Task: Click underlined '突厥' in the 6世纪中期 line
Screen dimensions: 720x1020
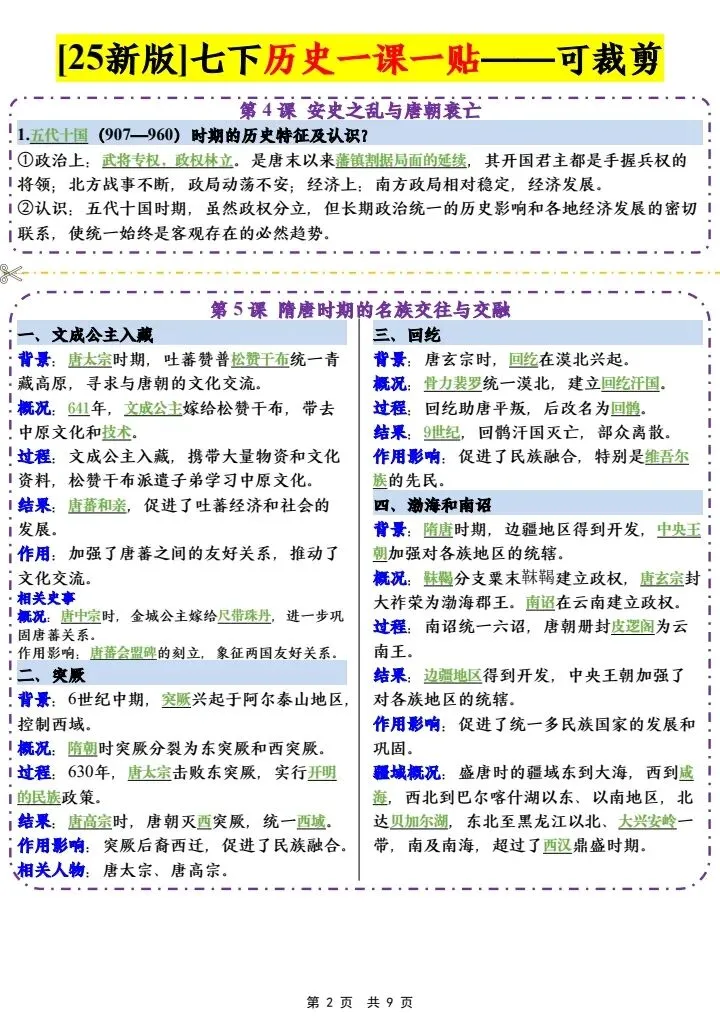Action: (176, 699)
